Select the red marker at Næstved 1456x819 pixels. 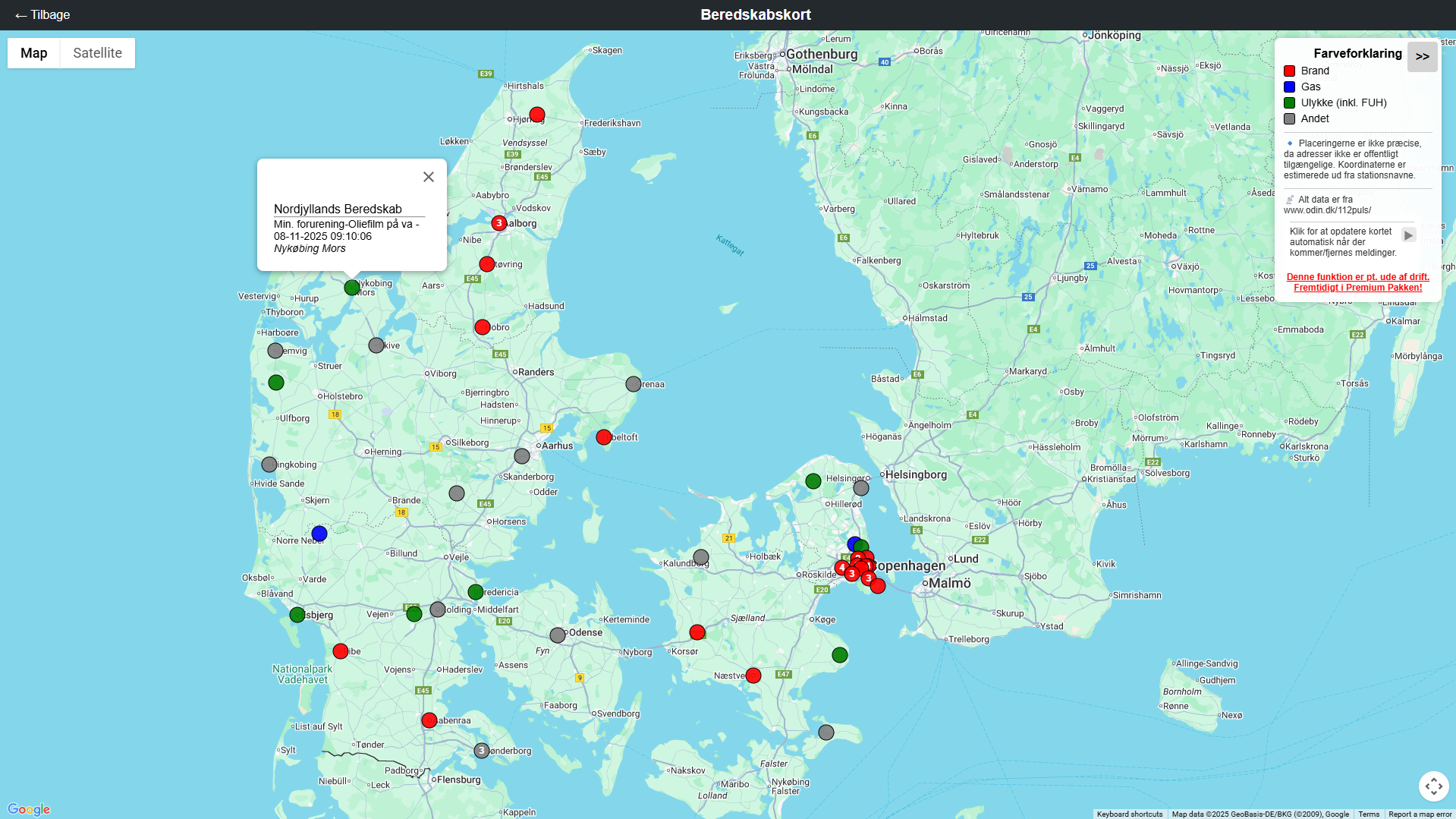[753, 676]
